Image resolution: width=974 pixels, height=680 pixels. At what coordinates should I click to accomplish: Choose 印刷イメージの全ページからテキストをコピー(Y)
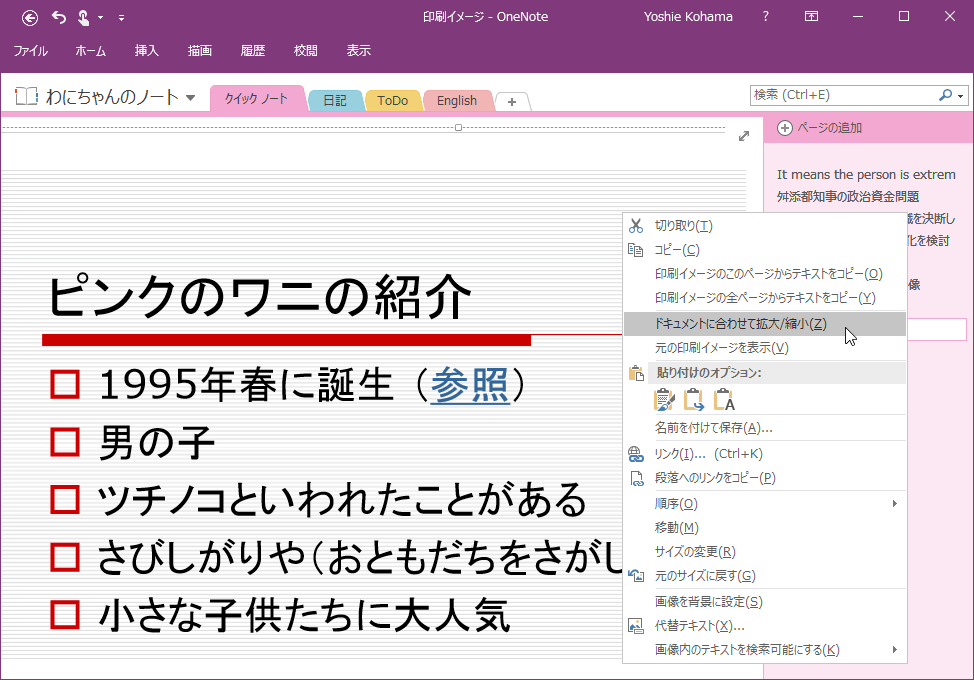pyautogui.click(x=764, y=298)
